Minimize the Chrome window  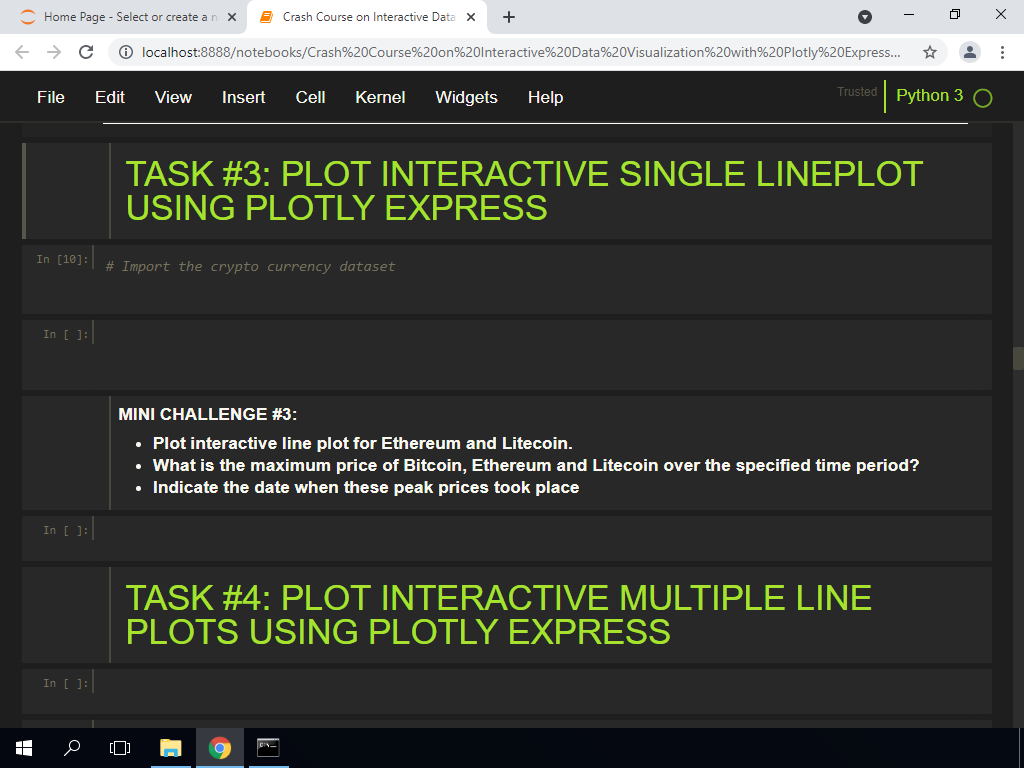click(908, 14)
